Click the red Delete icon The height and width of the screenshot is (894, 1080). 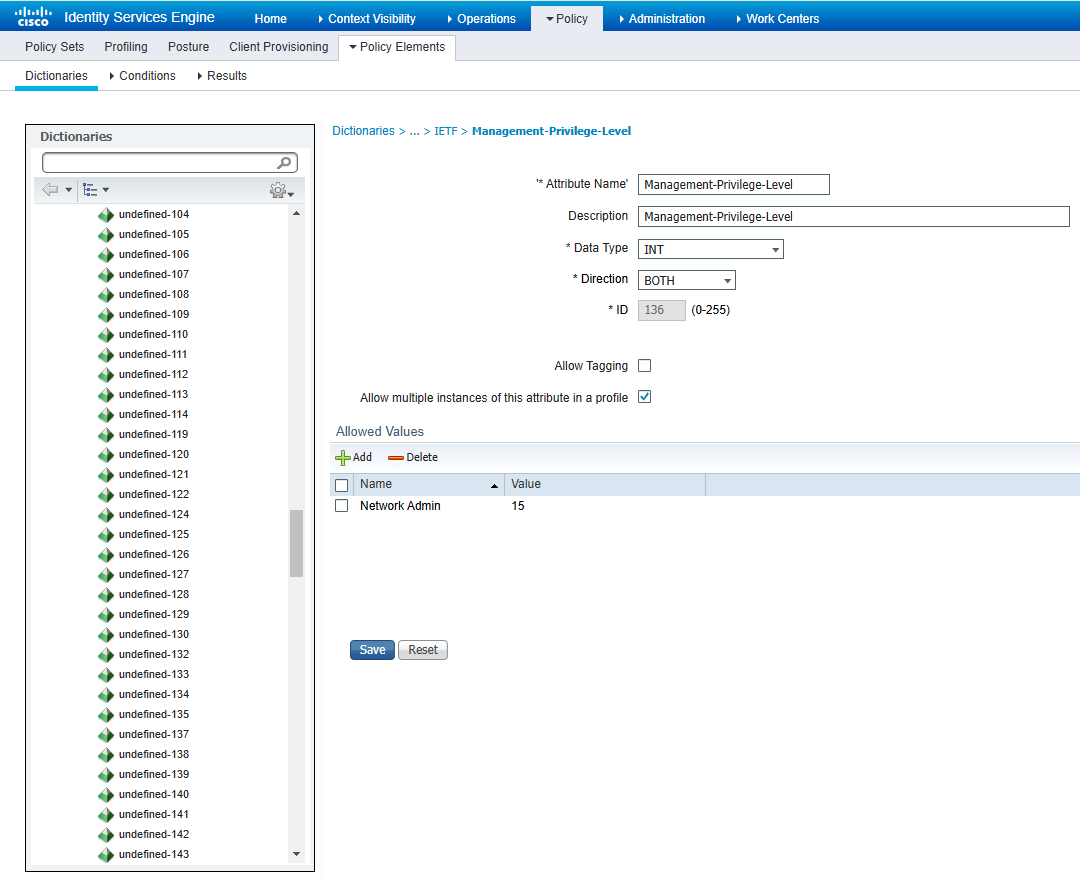(x=396, y=457)
